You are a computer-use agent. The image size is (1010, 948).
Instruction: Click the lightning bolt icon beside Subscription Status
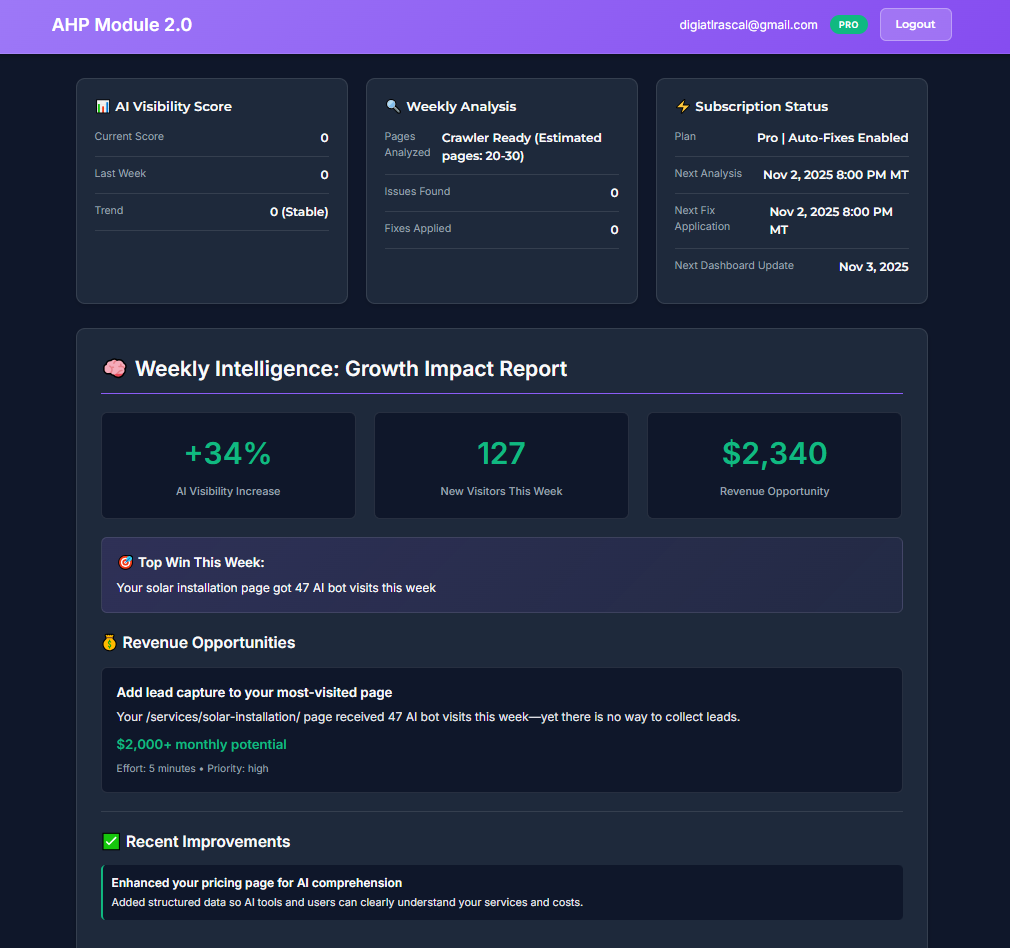tap(682, 106)
